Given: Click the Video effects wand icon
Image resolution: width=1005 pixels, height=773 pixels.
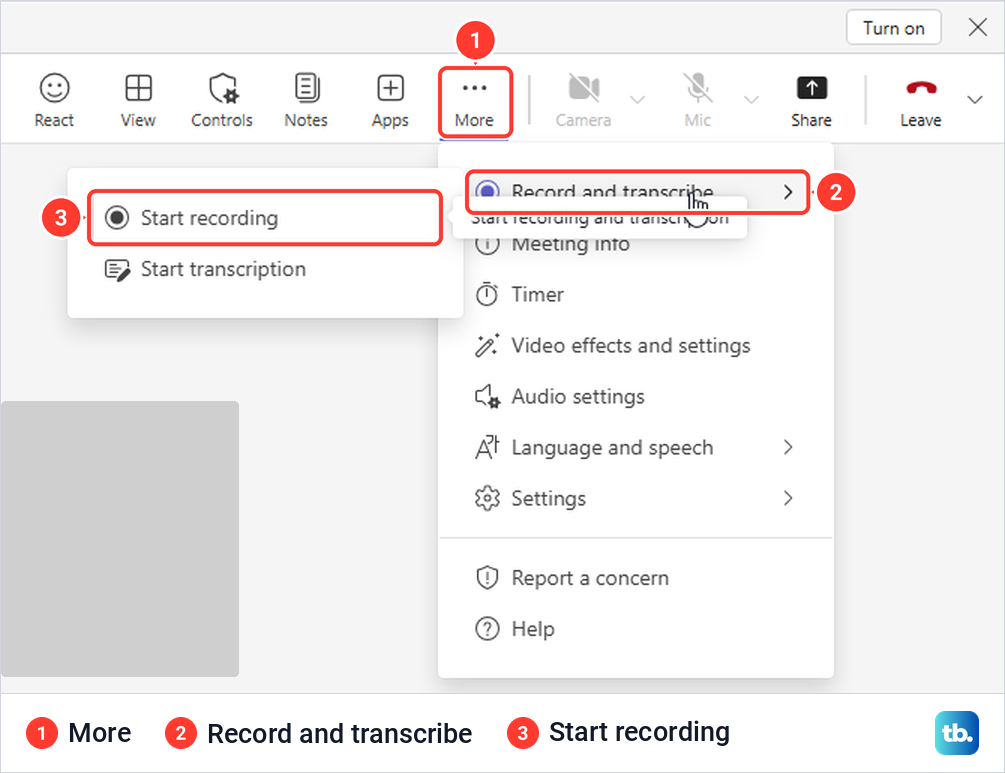Looking at the screenshot, I should tap(487, 345).
